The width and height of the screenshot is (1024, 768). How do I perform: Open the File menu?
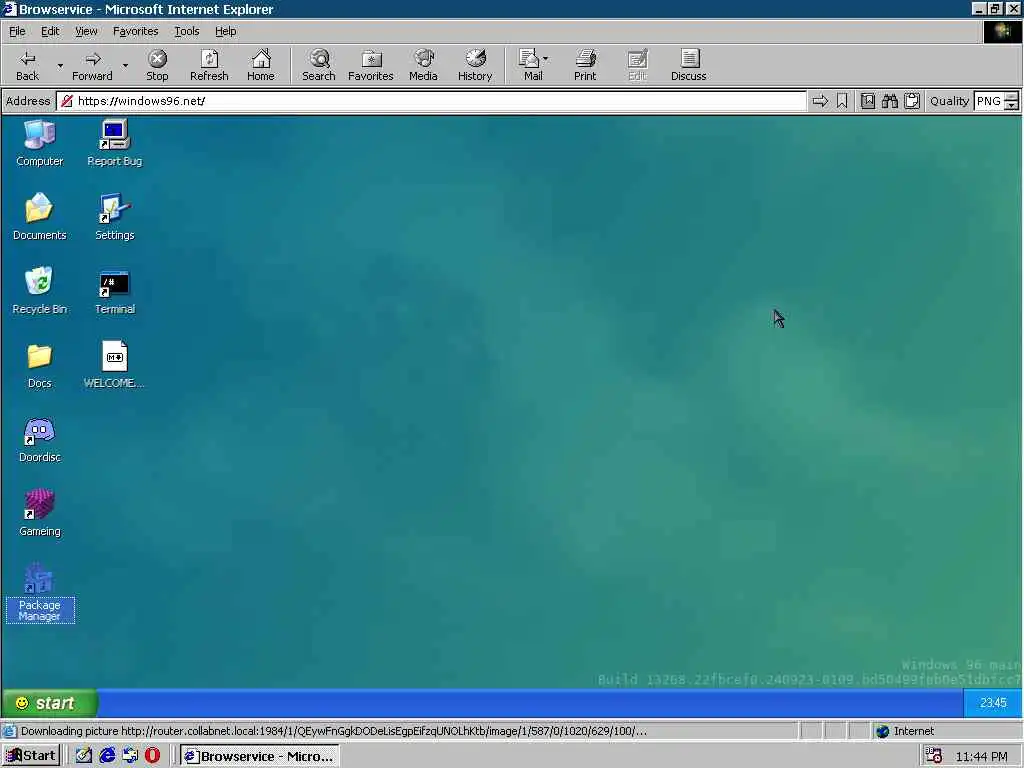(17, 31)
